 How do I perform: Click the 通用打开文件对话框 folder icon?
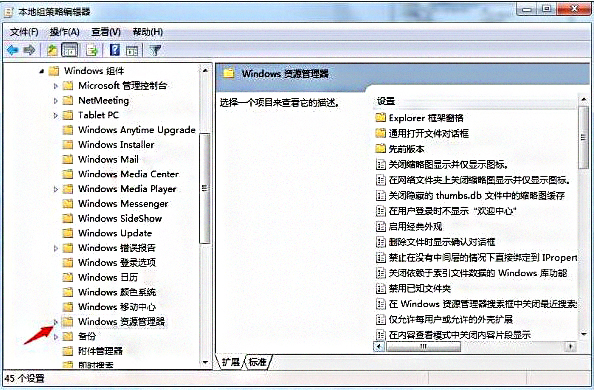(x=380, y=133)
